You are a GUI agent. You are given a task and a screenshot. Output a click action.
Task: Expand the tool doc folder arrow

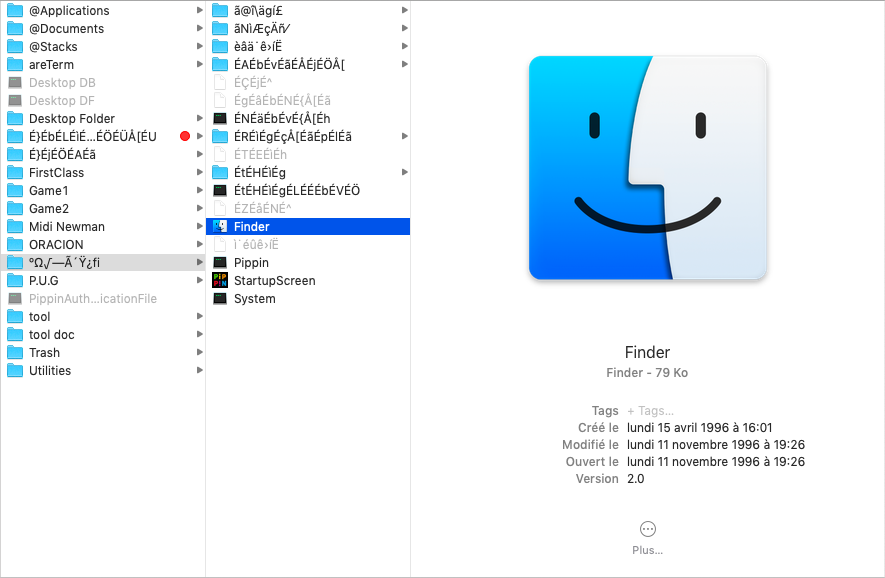[199, 334]
